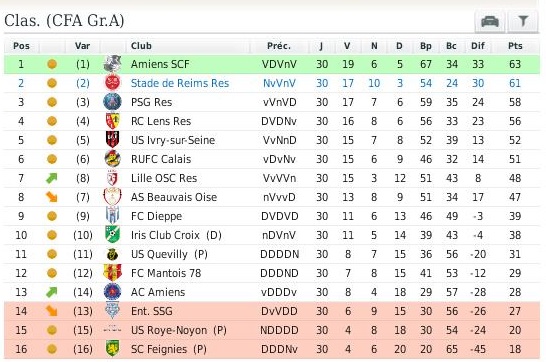This screenshot has width=546, height=362.
Task: Open the US Quevilly (P) club entry
Action: (169, 254)
